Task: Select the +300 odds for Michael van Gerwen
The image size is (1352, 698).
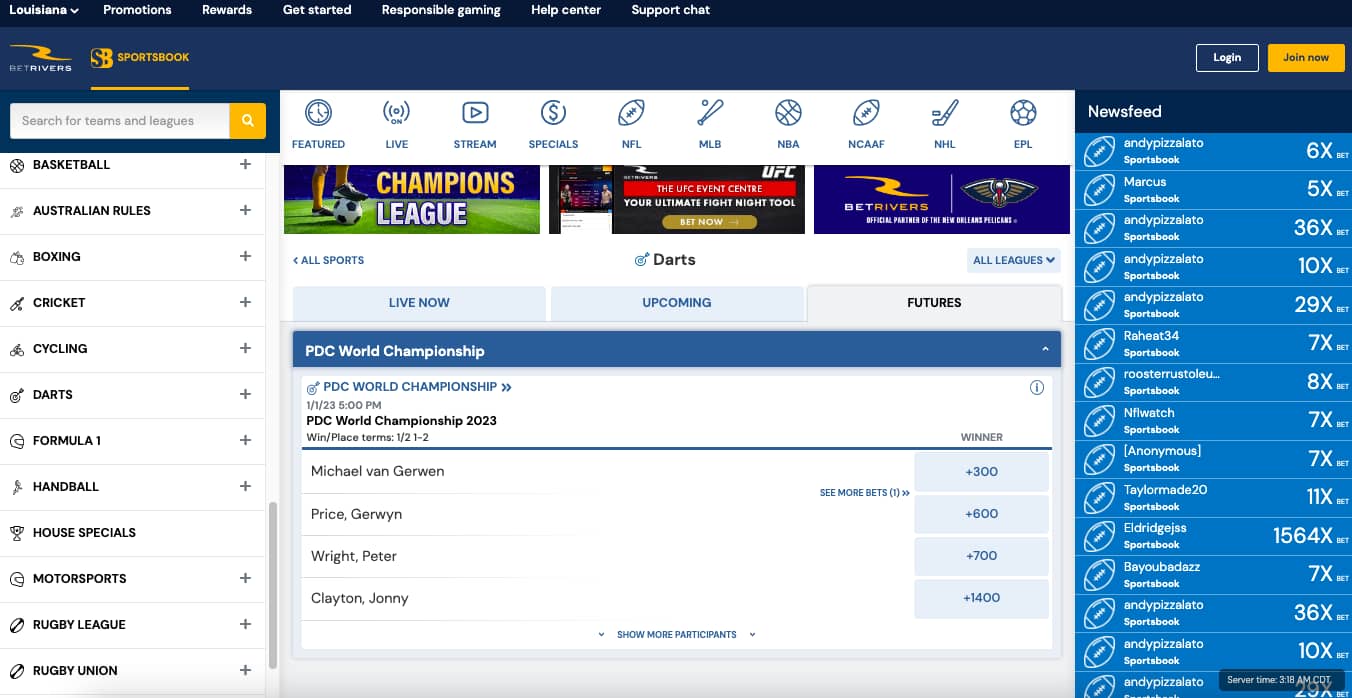Action: (981, 470)
